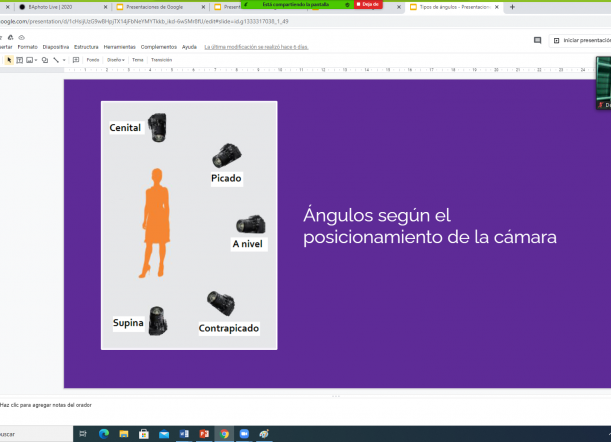This screenshot has width=611, height=442.
Task: Click the add comment toolbar icon
Action: pyautogui.click(x=76, y=60)
